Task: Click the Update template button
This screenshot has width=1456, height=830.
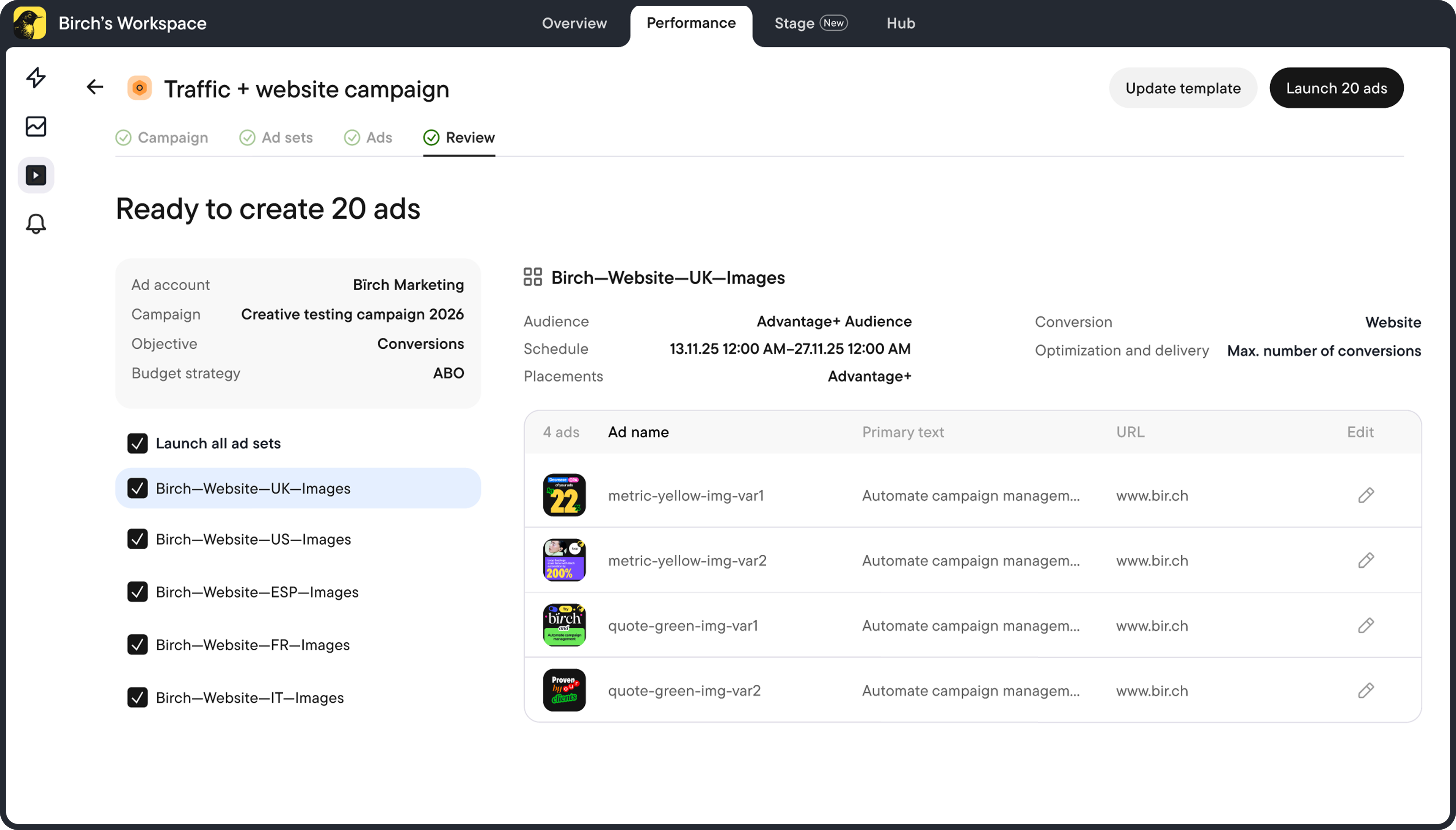Action: [x=1183, y=88]
